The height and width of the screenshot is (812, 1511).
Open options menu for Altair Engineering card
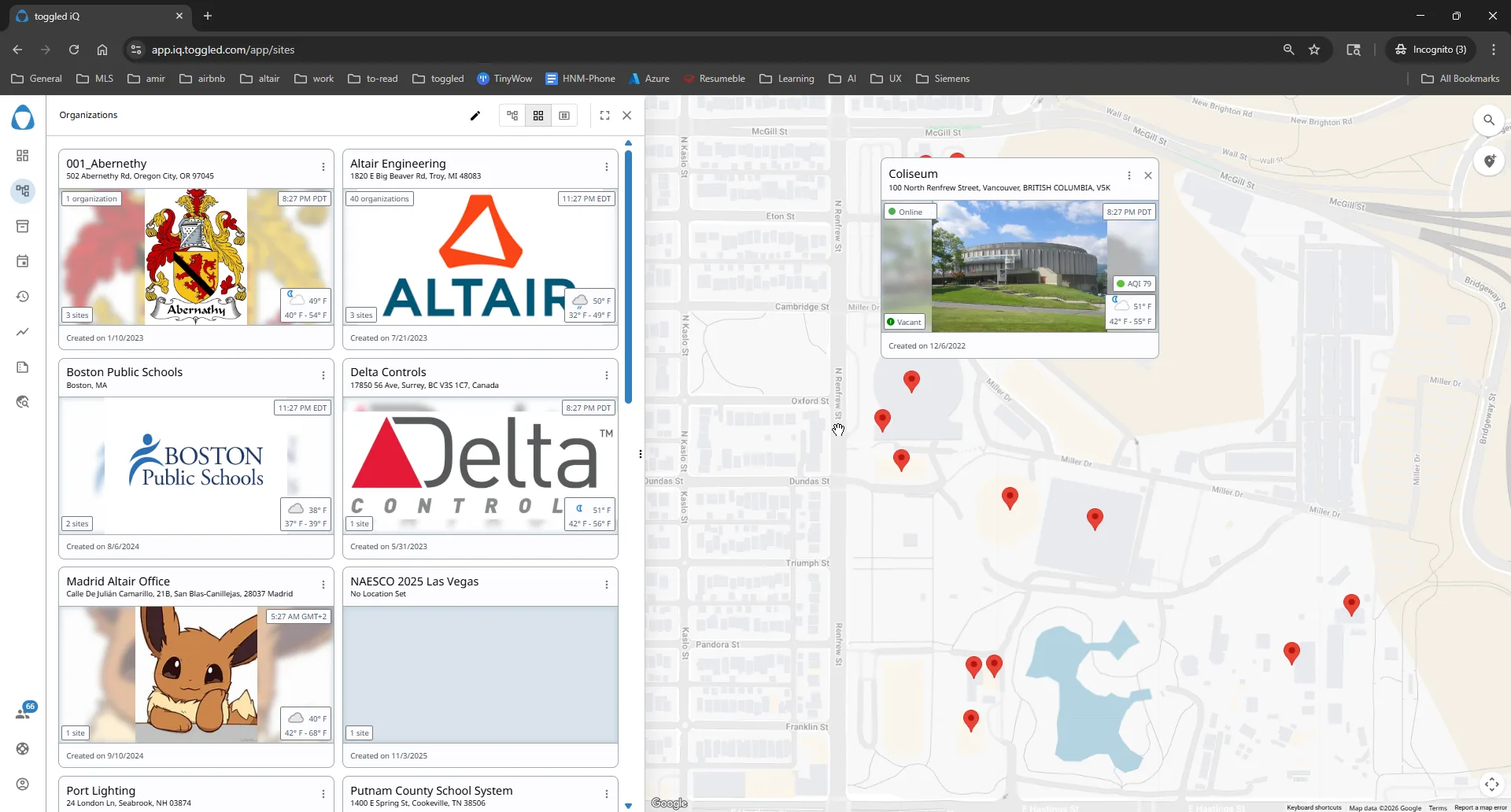point(607,168)
